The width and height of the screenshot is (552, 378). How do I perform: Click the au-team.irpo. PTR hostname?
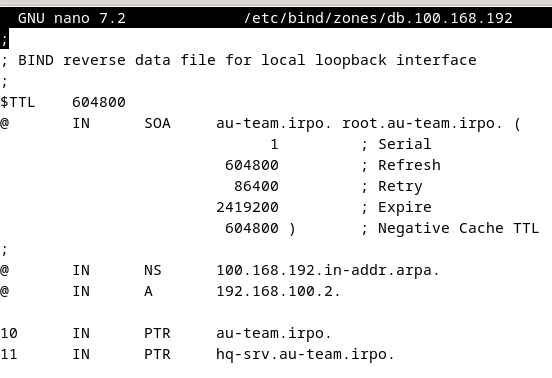click(x=274, y=333)
